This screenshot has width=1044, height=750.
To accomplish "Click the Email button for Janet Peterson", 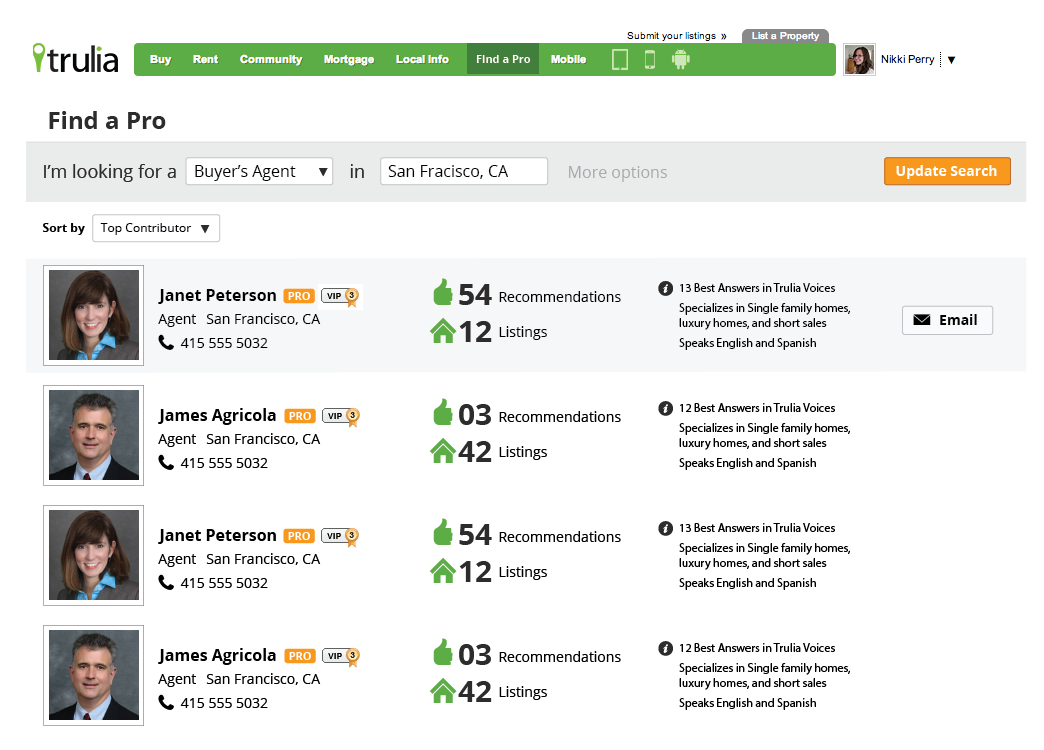I will [947, 320].
